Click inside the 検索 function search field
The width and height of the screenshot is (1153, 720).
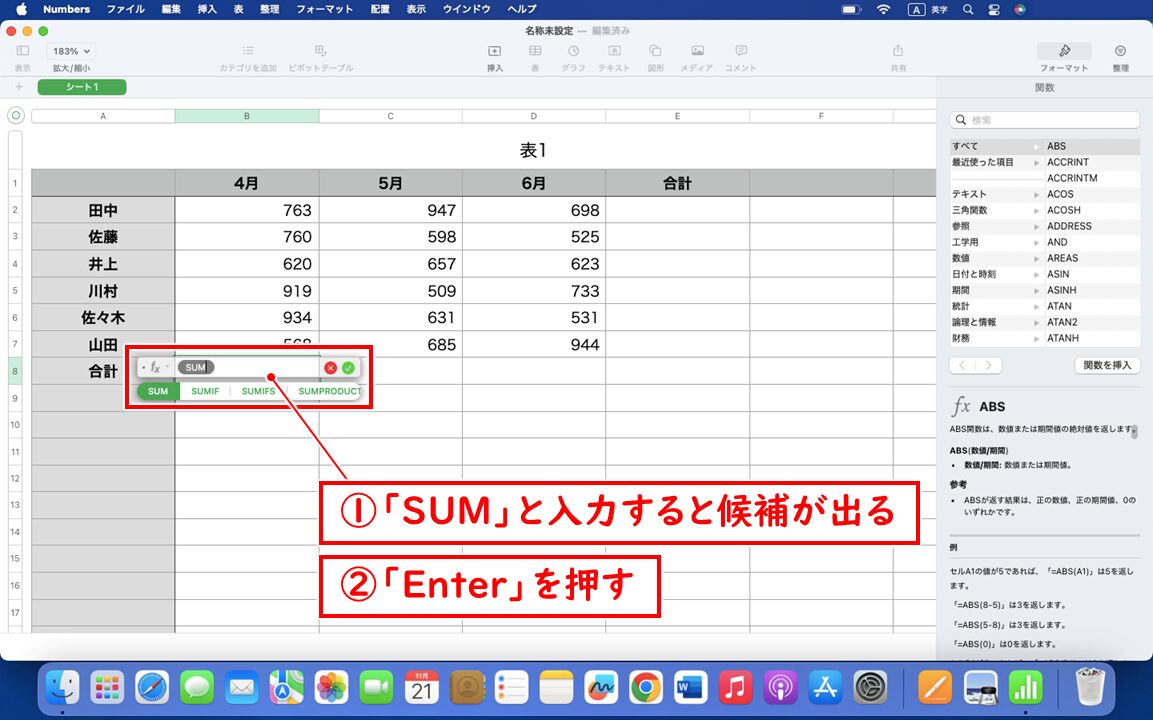(x=1044, y=119)
